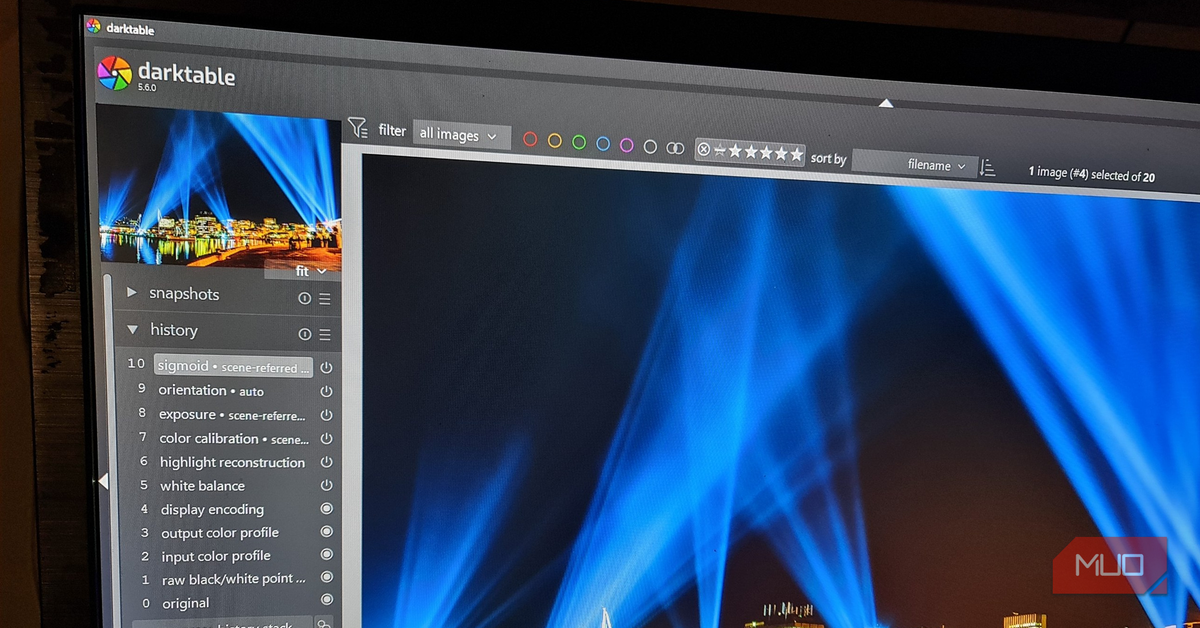Screen dimensions: 1200x628
Task: Select the white balance history item
Action: pyautogui.click(x=202, y=485)
